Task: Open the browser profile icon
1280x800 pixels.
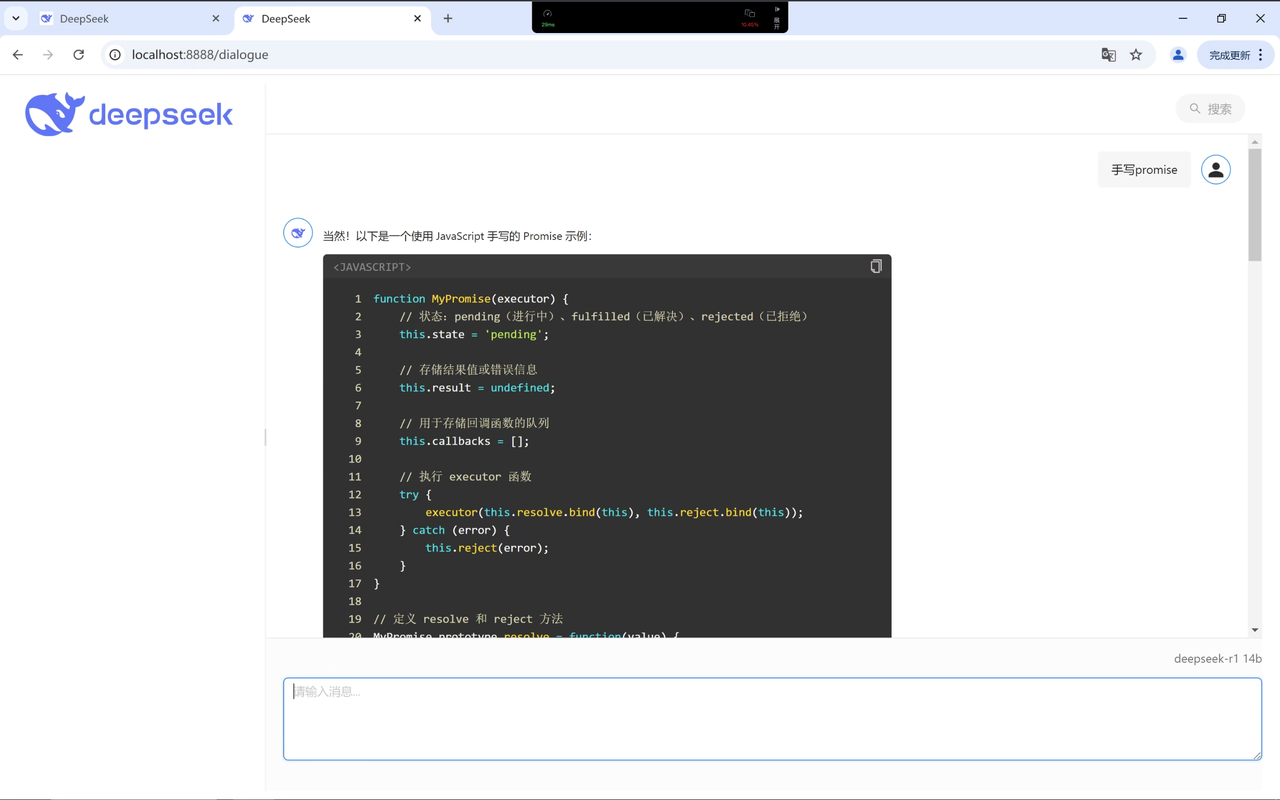Action: (1178, 55)
